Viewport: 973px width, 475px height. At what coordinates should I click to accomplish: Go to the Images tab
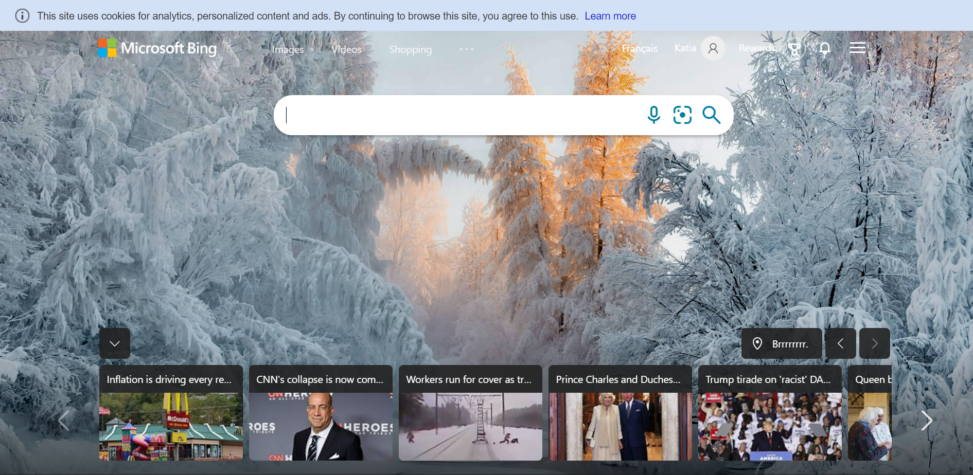point(288,49)
